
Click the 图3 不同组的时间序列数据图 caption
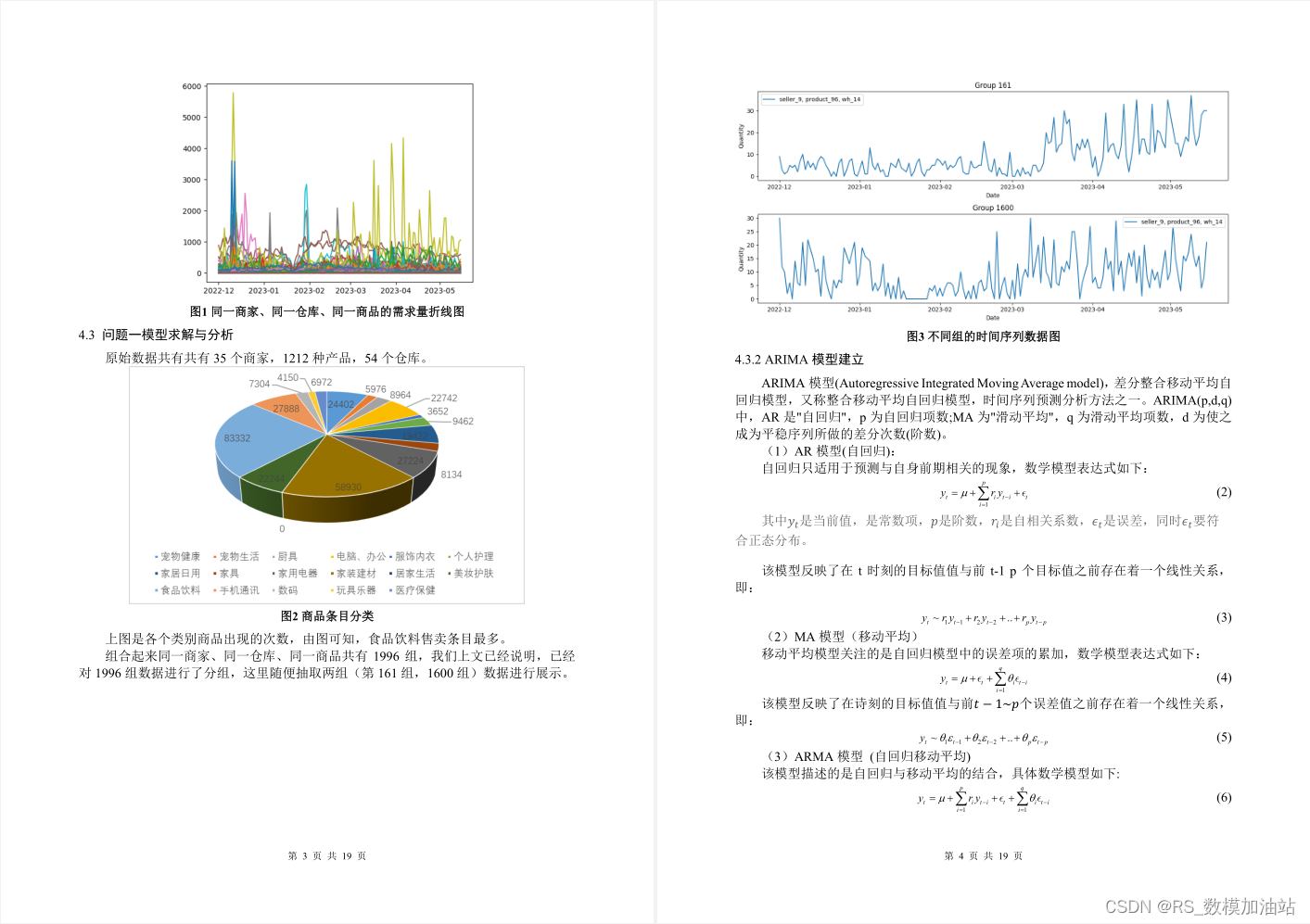(983, 336)
